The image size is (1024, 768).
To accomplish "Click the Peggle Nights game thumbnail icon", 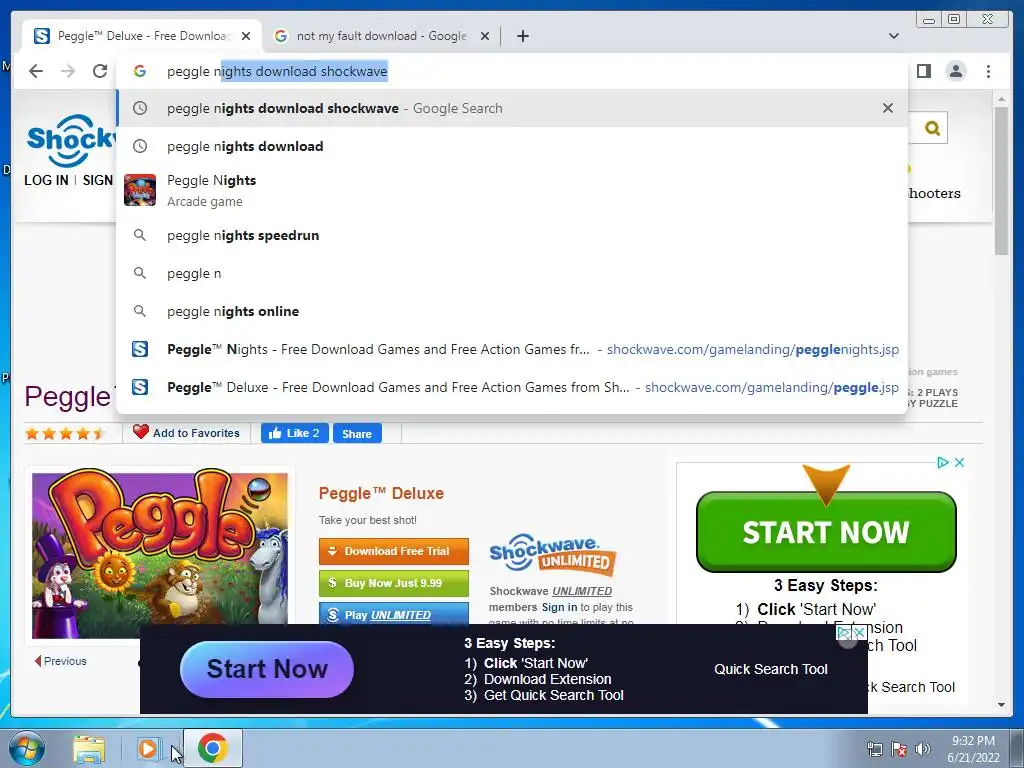I will pos(140,190).
